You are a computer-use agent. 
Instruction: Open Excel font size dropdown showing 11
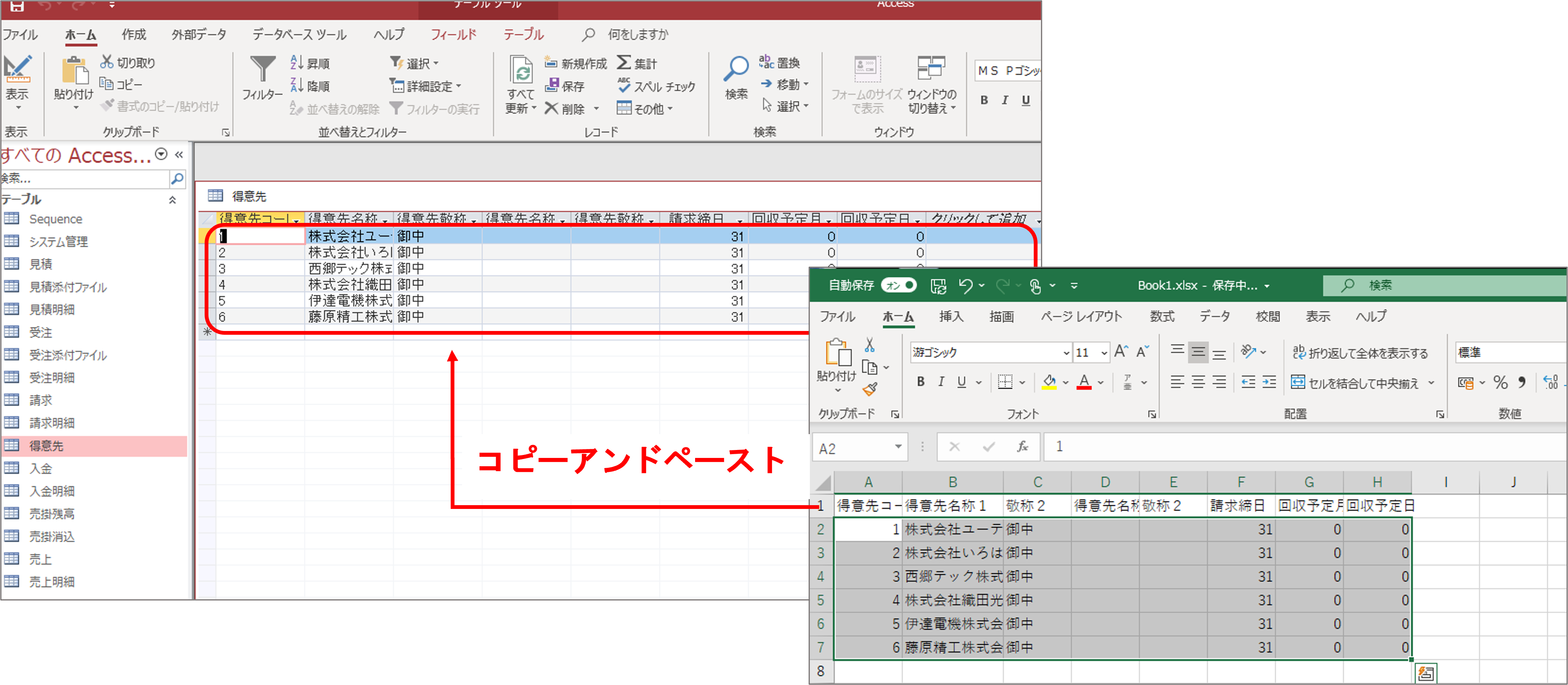1104,353
